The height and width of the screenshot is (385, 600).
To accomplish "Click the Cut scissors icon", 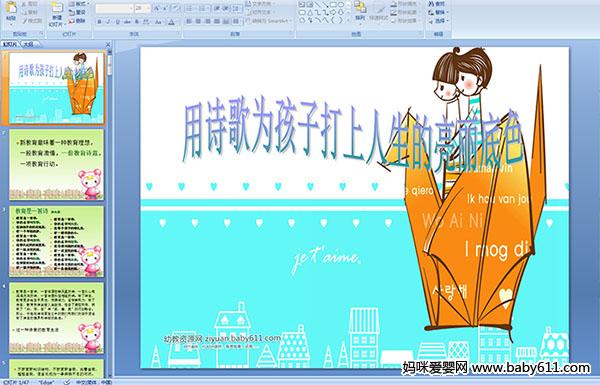I will click(x=24, y=4).
